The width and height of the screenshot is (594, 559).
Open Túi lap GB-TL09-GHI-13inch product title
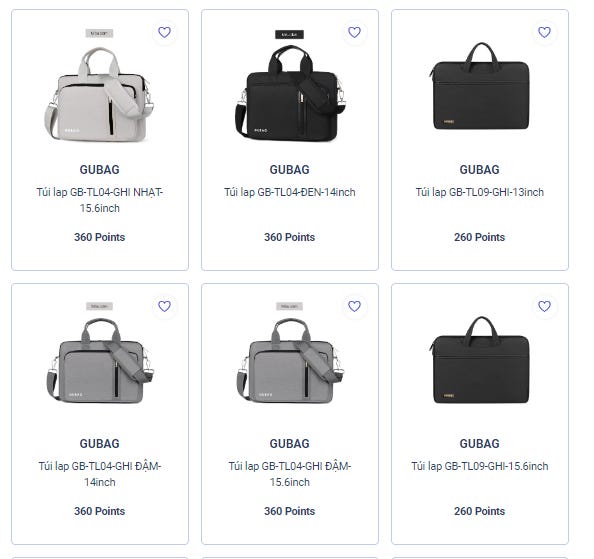point(480,192)
